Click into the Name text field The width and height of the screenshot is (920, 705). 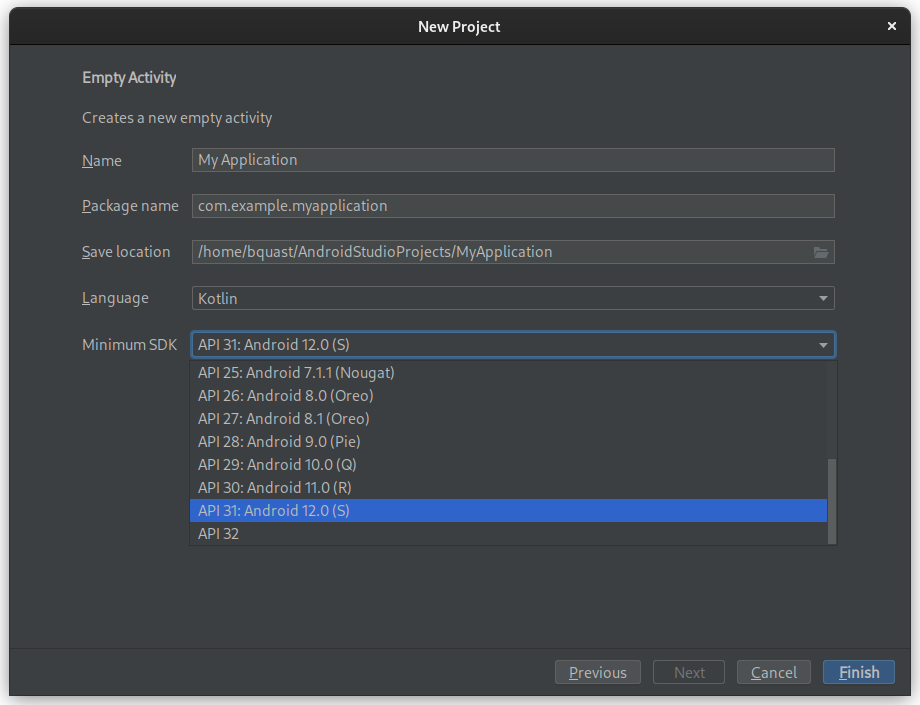pyautogui.click(x=512, y=160)
